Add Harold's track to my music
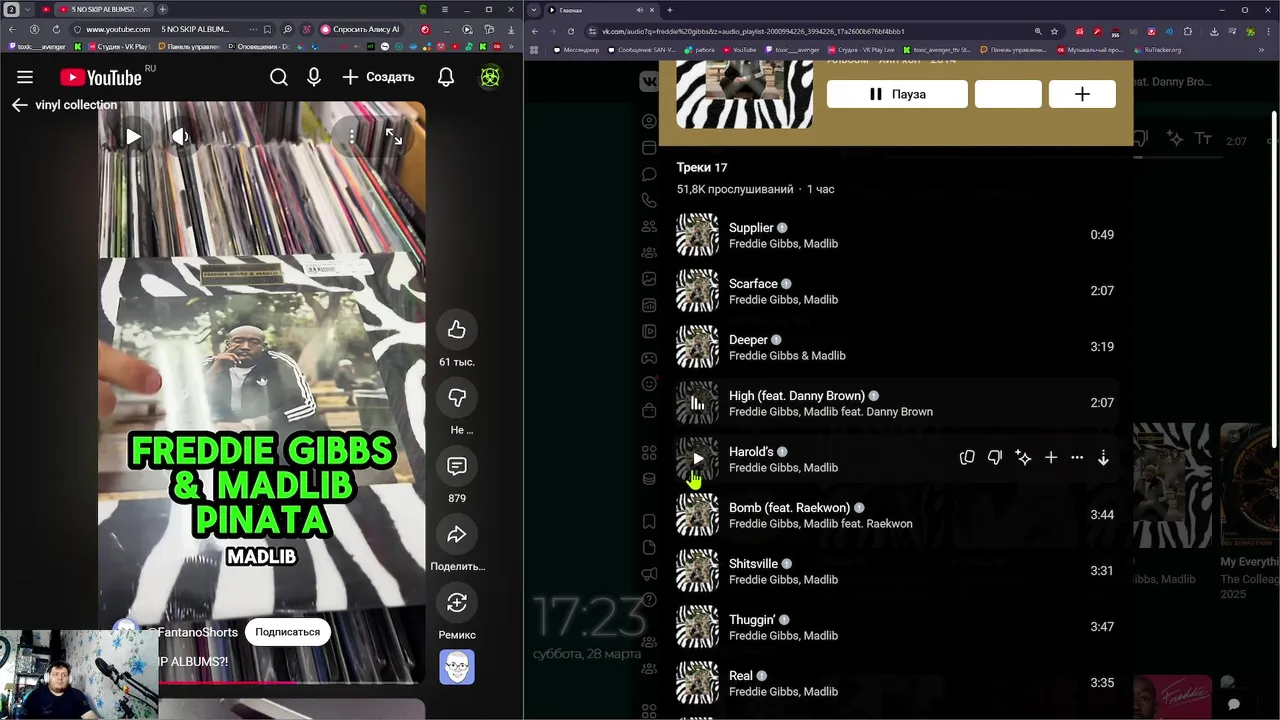 coord(1051,458)
